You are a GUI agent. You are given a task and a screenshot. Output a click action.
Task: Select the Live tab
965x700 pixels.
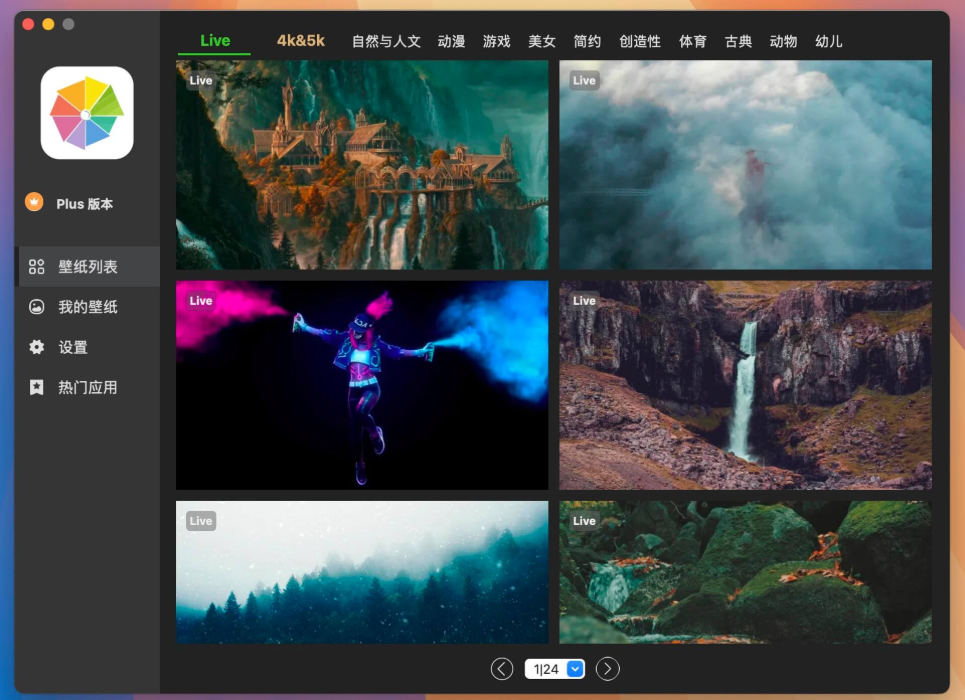click(x=215, y=41)
